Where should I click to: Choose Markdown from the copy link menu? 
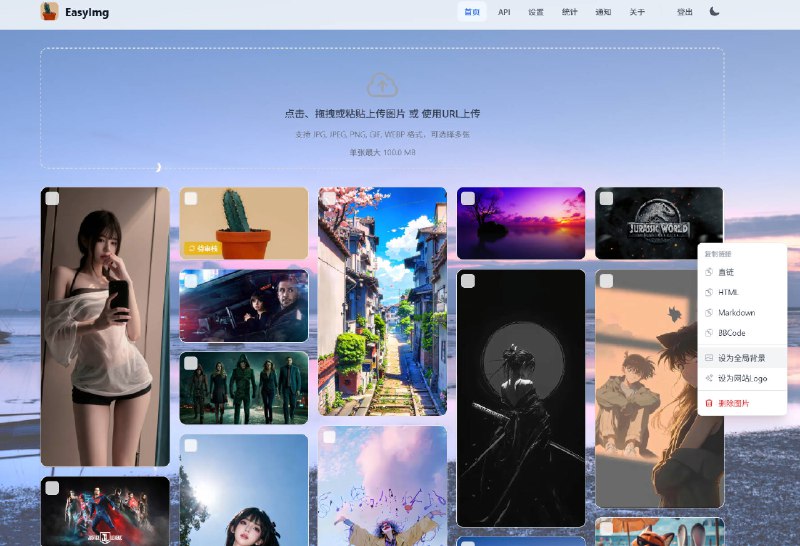[x=736, y=313]
